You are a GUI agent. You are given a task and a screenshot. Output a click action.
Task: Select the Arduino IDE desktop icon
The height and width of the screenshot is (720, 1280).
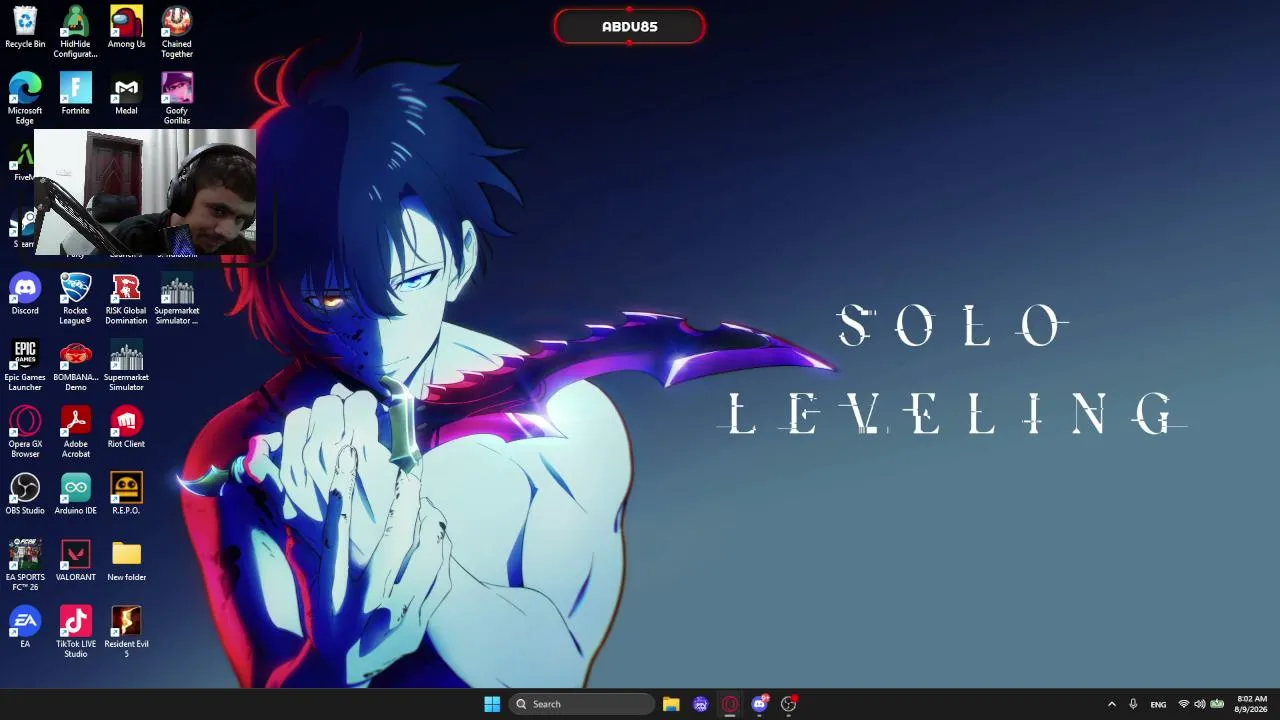76,494
